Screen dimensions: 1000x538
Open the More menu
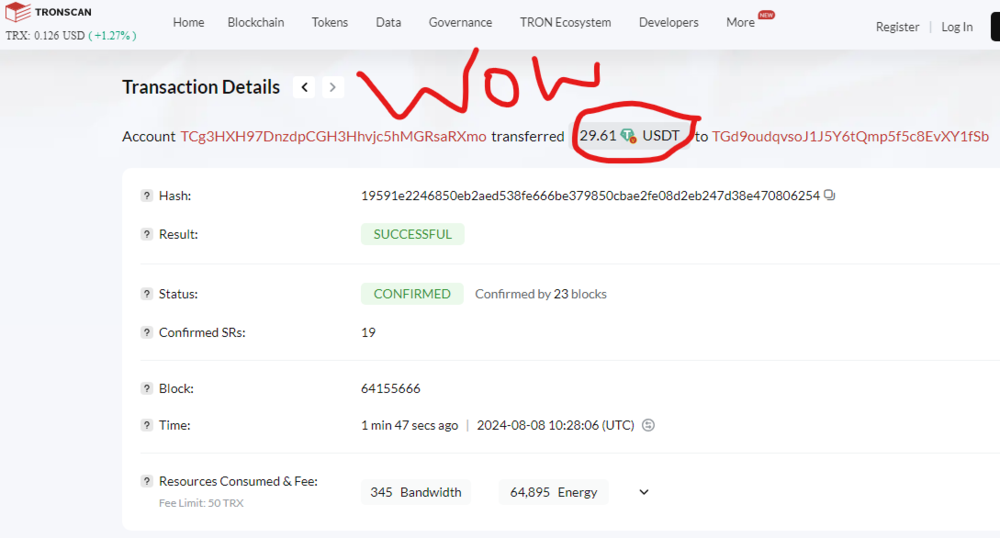740,22
